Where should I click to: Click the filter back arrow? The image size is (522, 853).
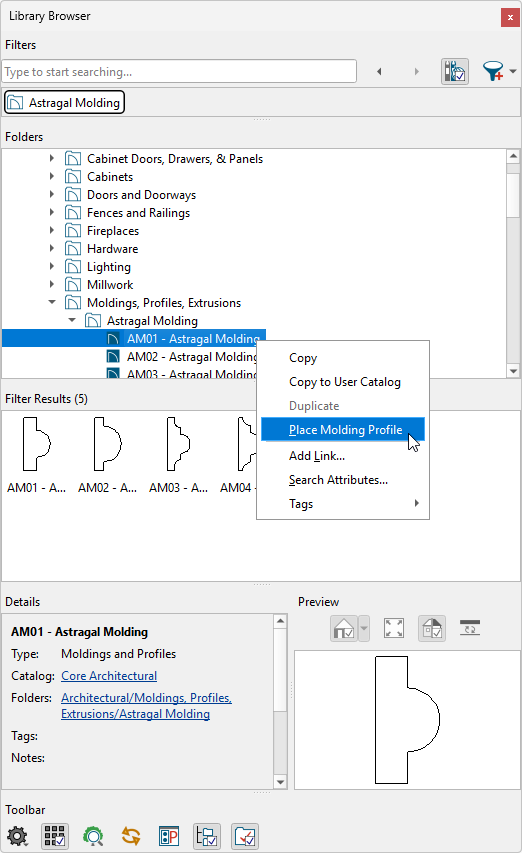(x=379, y=71)
